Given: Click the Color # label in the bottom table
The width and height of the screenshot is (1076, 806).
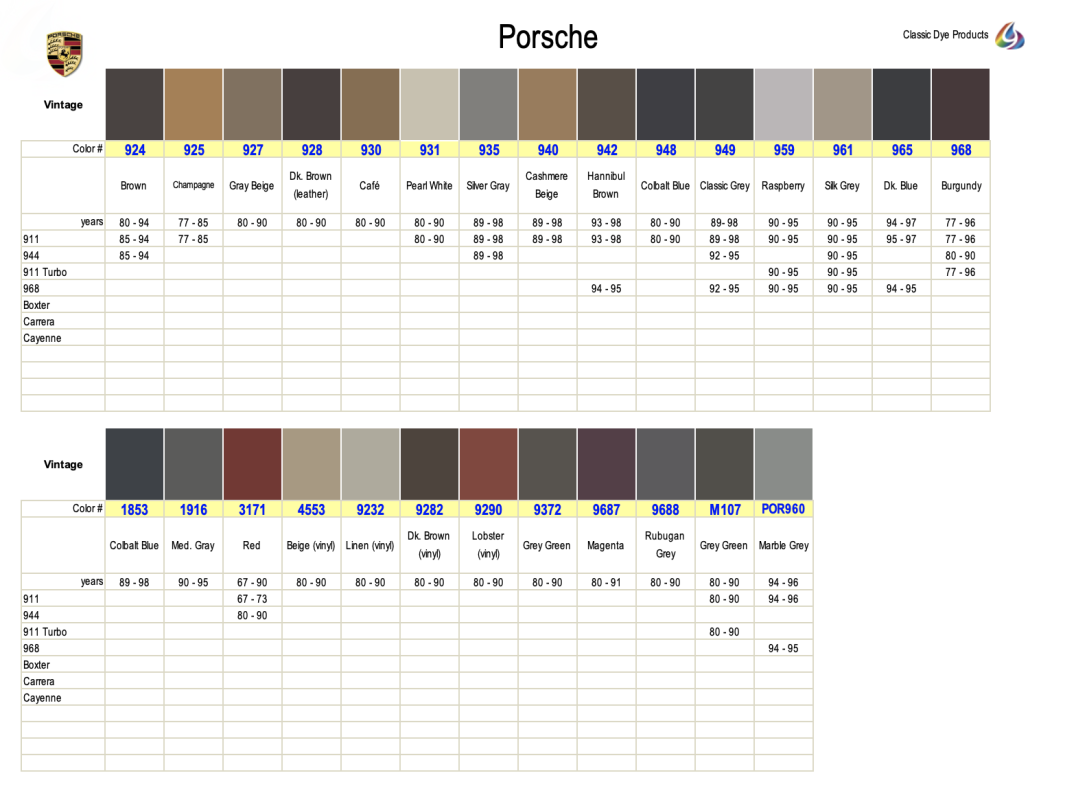Looking at the screenshot, I should (x=87, y=508).
